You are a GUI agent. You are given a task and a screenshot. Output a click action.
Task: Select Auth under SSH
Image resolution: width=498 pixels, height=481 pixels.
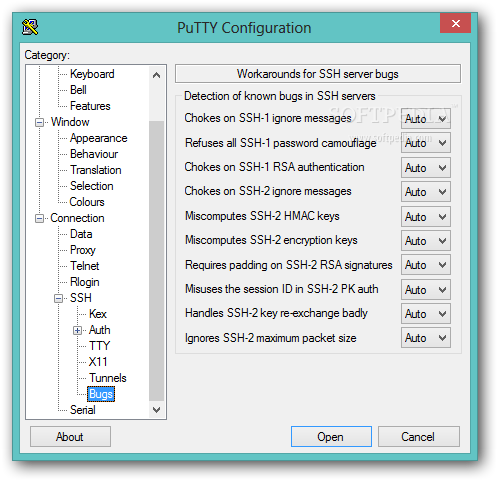(x=99, y=330)
